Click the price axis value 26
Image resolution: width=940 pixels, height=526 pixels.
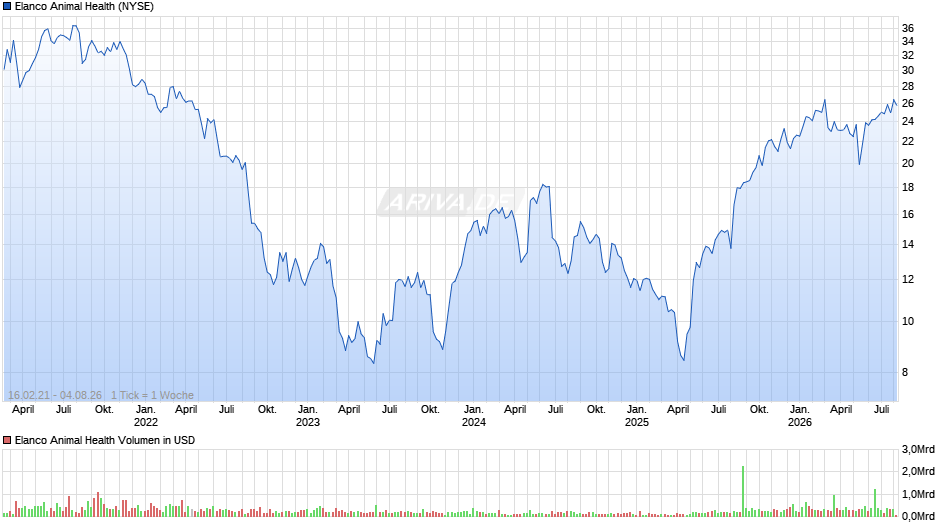coord(908,103)
